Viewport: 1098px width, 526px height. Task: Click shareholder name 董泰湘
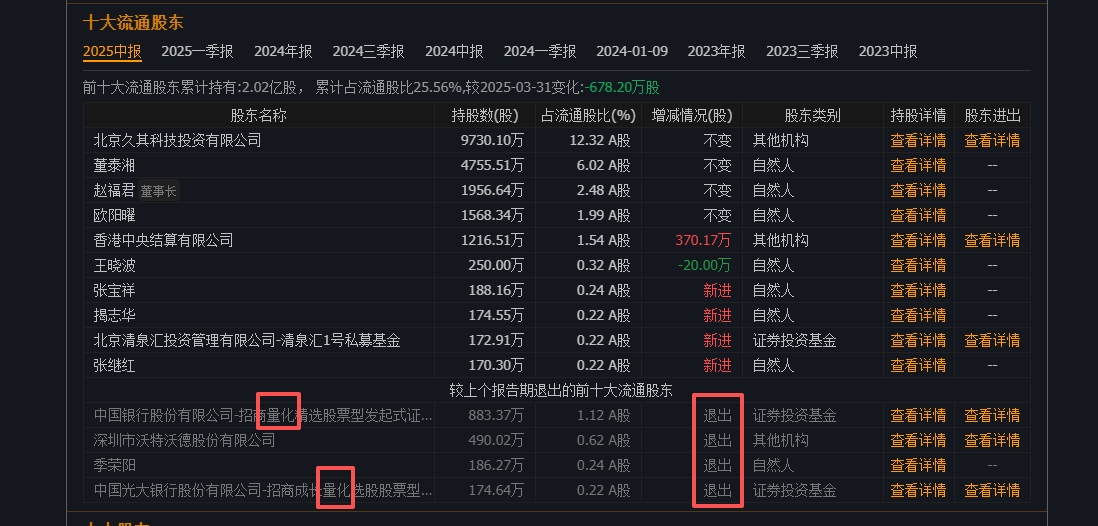click(x=114, y=165)
